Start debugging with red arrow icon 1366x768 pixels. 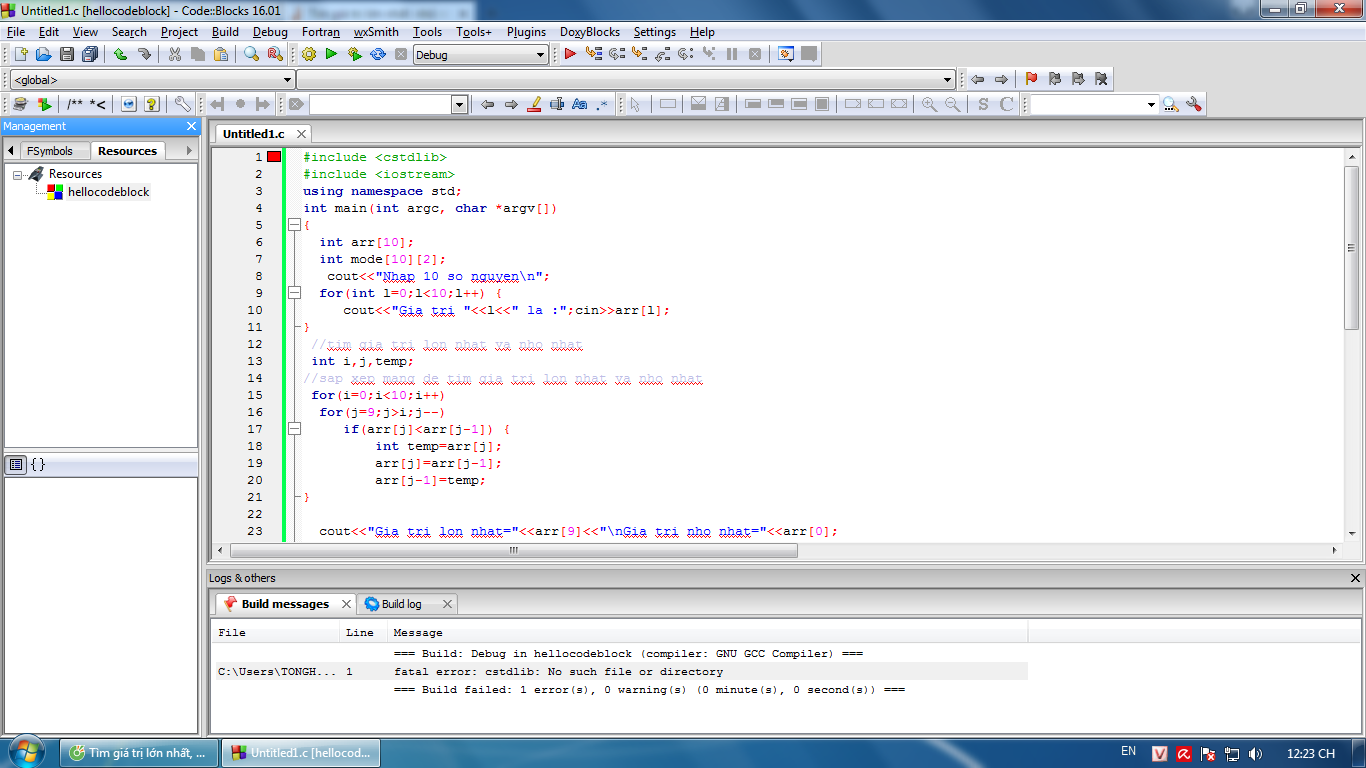pos(570,54)
